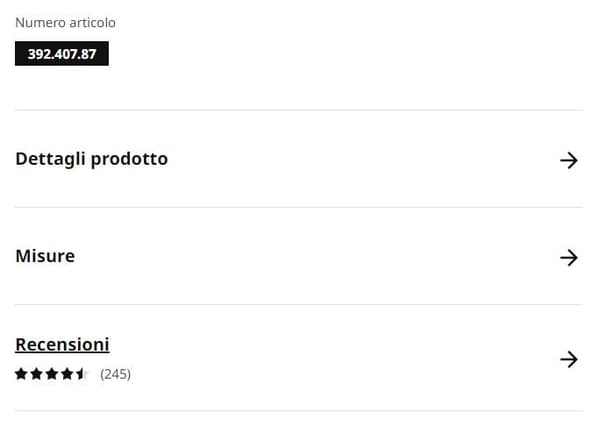Open the underlined Recensioni link
This screenshot has height=433, width=600.
coord(62,345)
